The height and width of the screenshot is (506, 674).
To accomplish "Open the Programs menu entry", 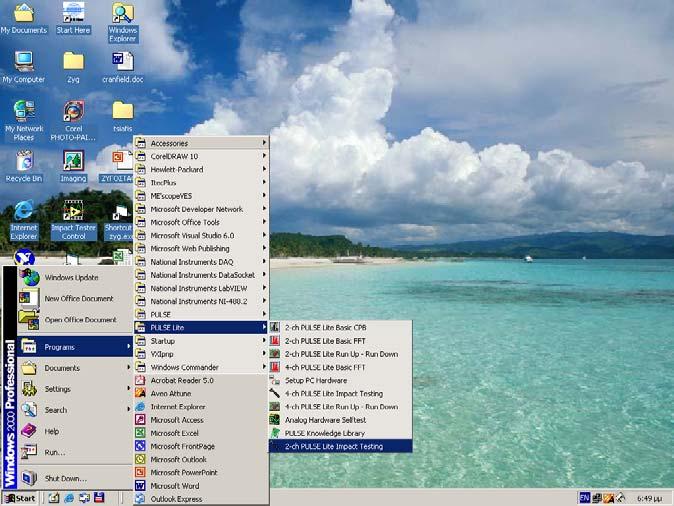I will point(75,347).
